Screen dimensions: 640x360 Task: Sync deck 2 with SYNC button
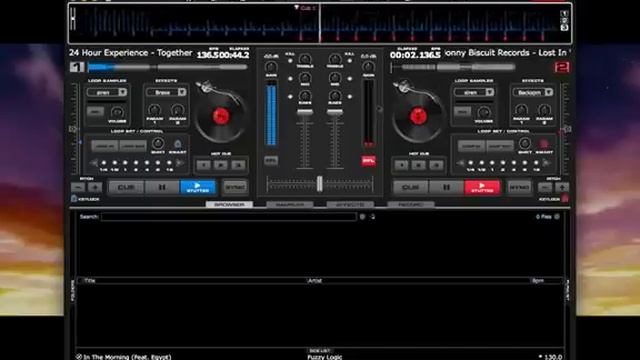coord(520,187)
